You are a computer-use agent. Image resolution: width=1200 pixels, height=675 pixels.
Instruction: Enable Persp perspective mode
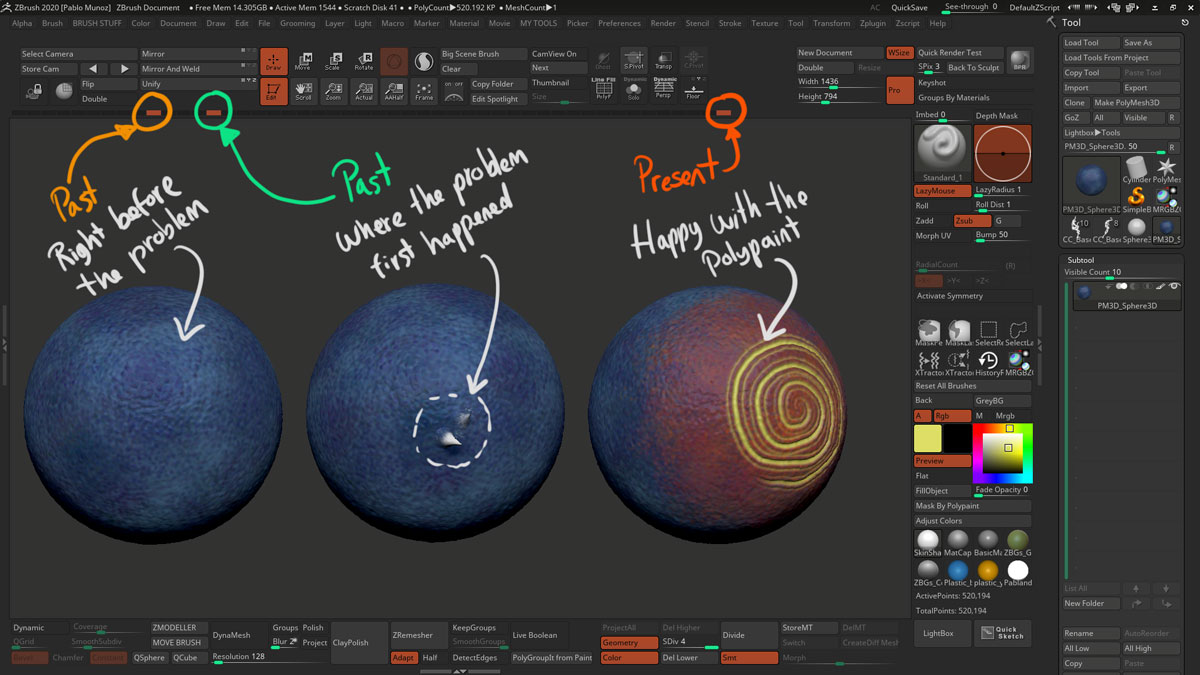tap(663, 89)
